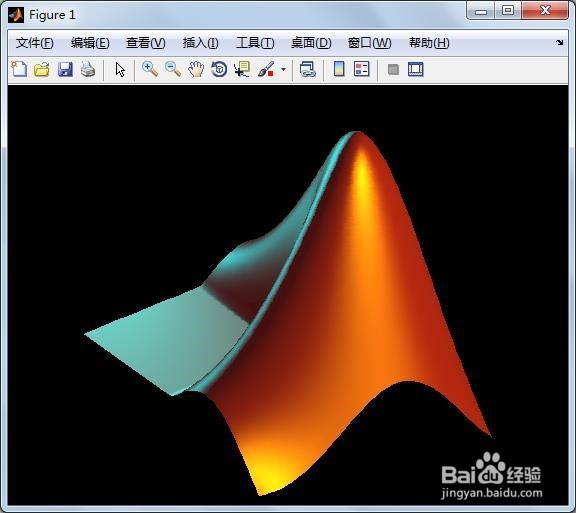Click the Link Plot icon

pos(307,69)
